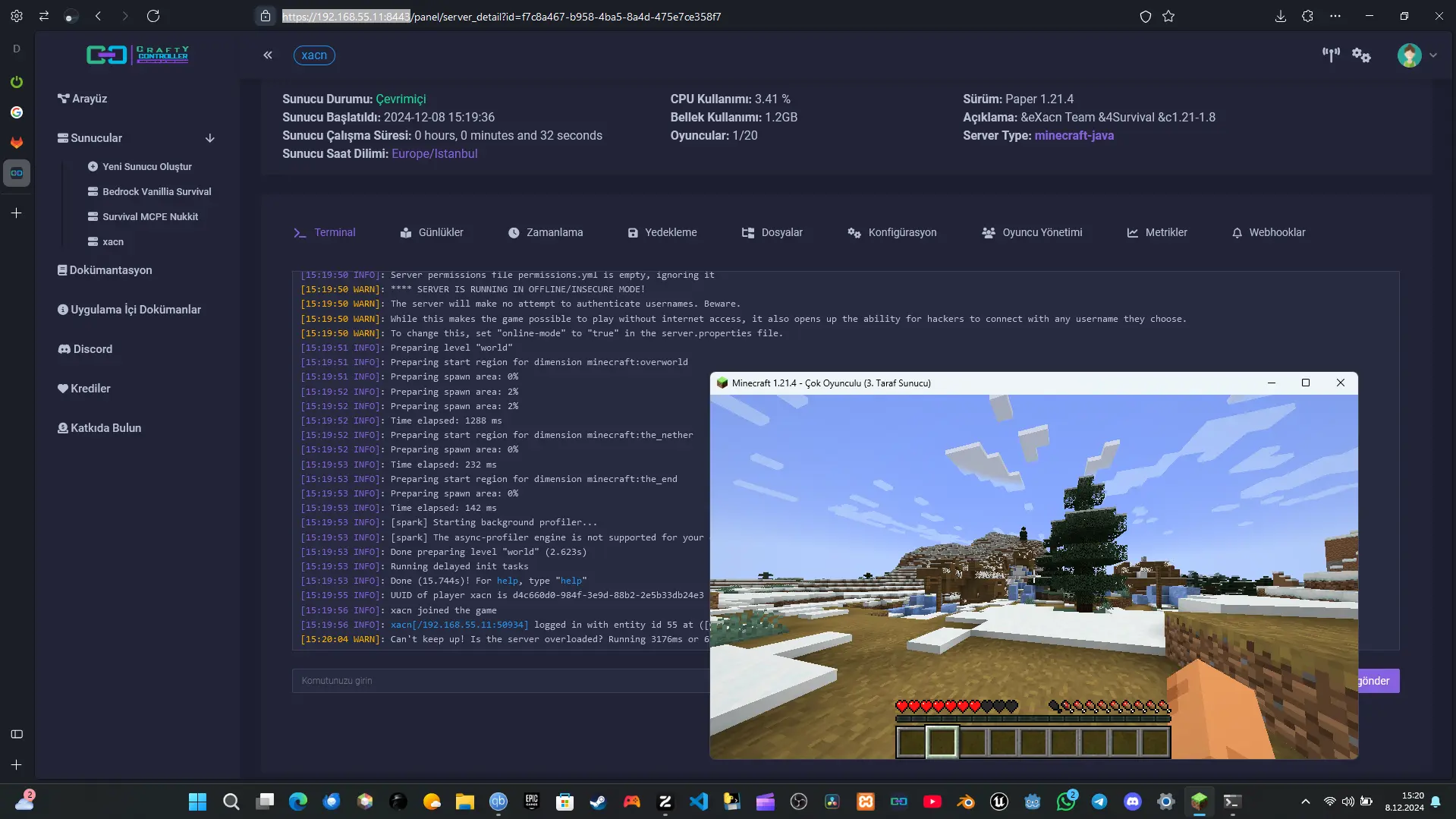This screenshot has height=819, width=1456.
Task: Open File Explorer from taskbar
Action: point(465,802)
